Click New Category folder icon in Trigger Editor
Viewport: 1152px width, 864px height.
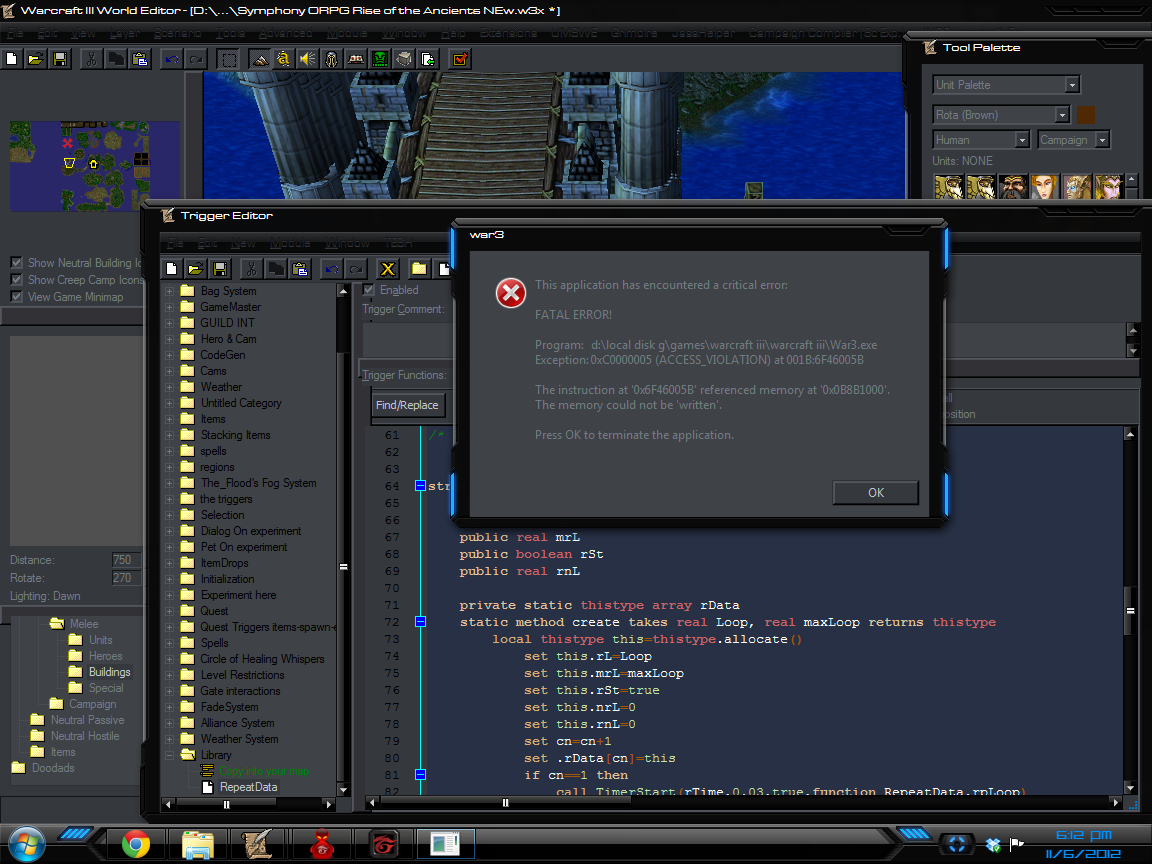(x=420, y=269)
